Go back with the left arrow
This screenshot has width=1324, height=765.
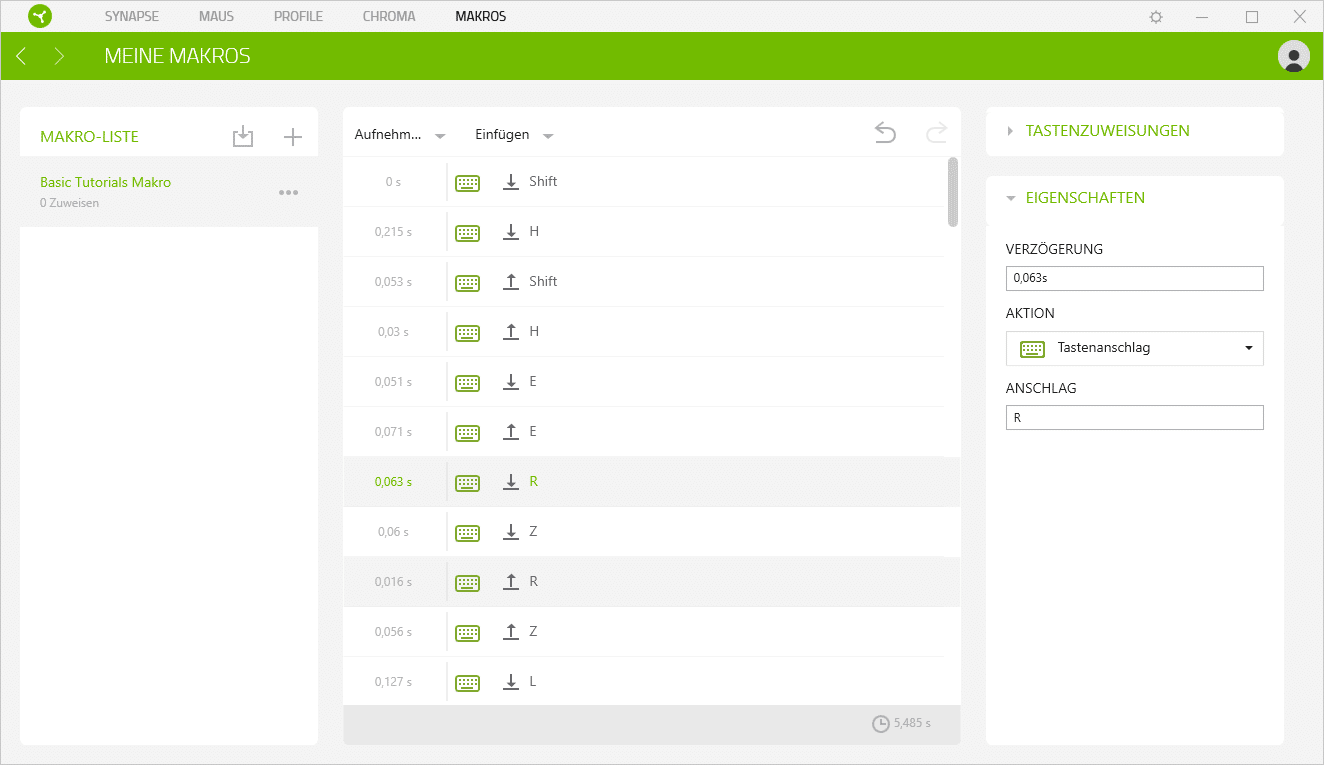point(21,56)
